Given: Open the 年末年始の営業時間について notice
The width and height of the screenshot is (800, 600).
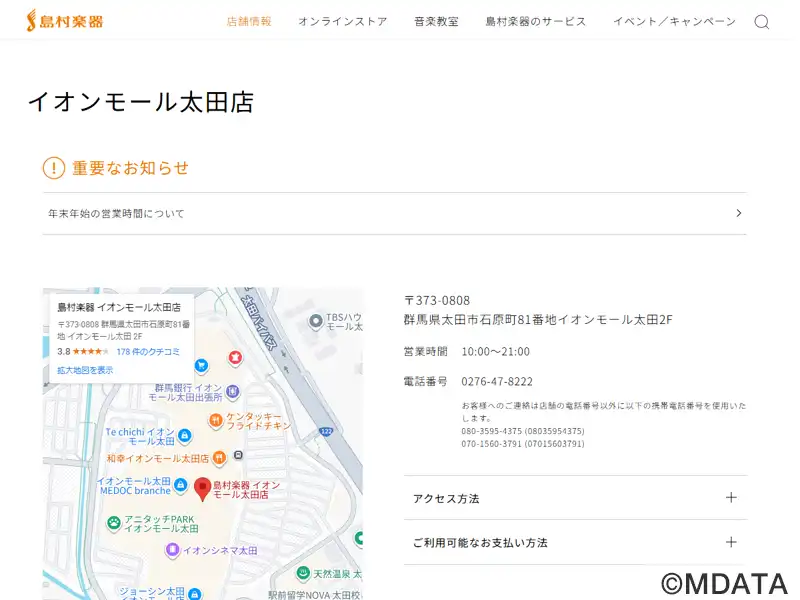Looking at the screenshot, I should [x=394, y=213].
